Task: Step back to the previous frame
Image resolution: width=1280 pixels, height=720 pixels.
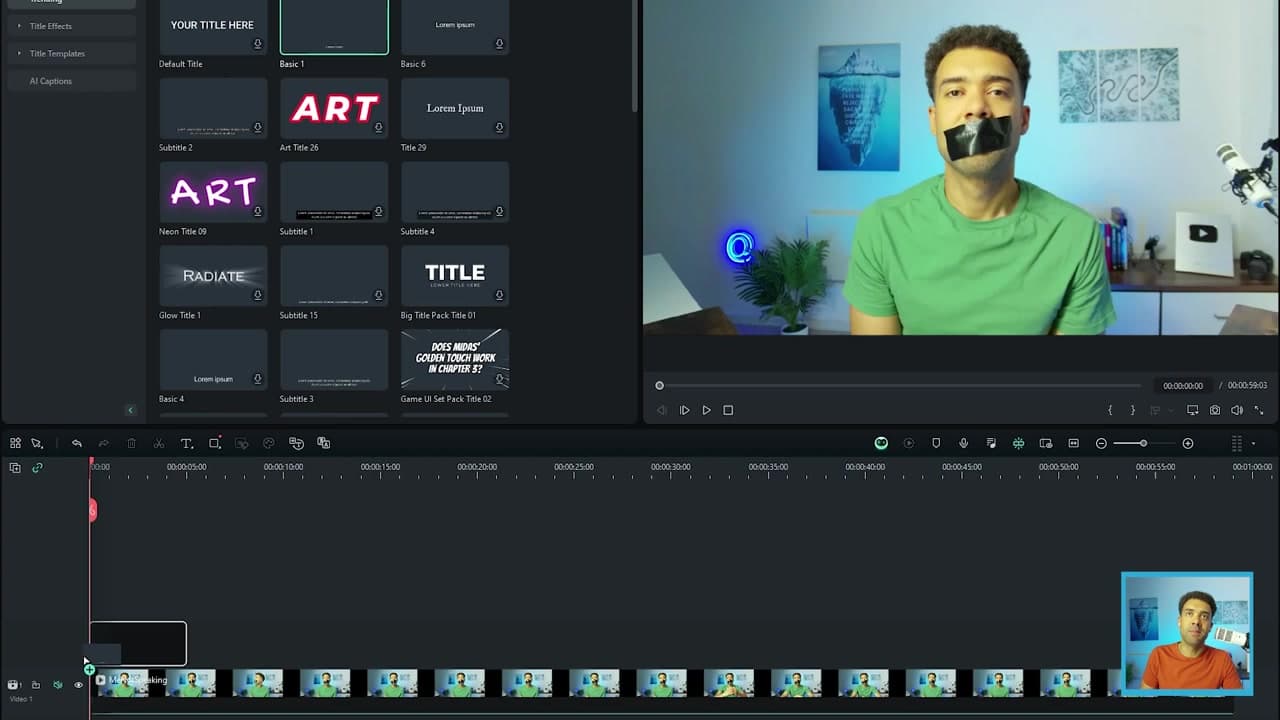Action: pyautogui.click(x=662, y=410)
